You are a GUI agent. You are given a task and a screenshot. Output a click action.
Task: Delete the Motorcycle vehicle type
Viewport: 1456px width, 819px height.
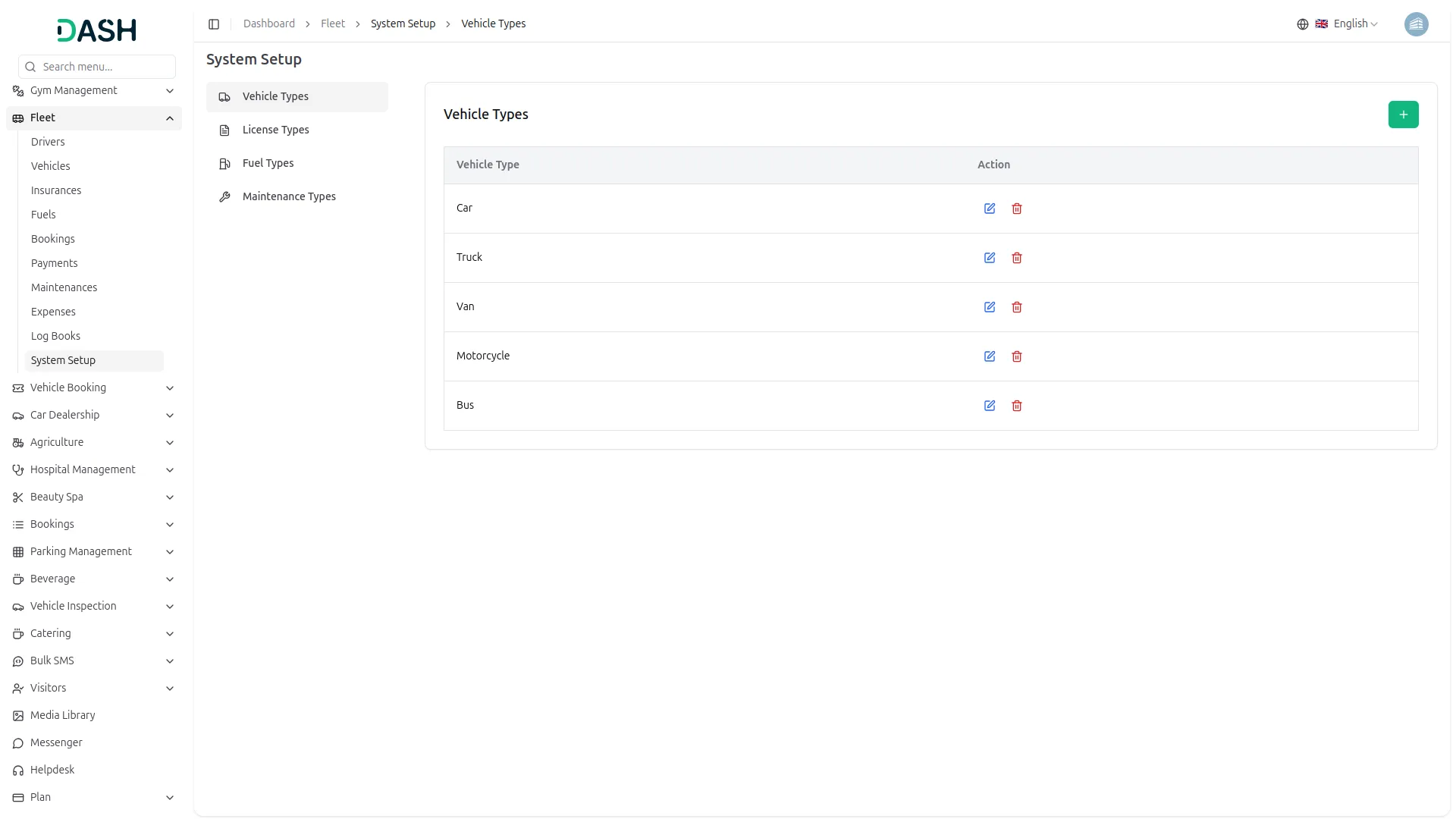[x=1017, y=356]
